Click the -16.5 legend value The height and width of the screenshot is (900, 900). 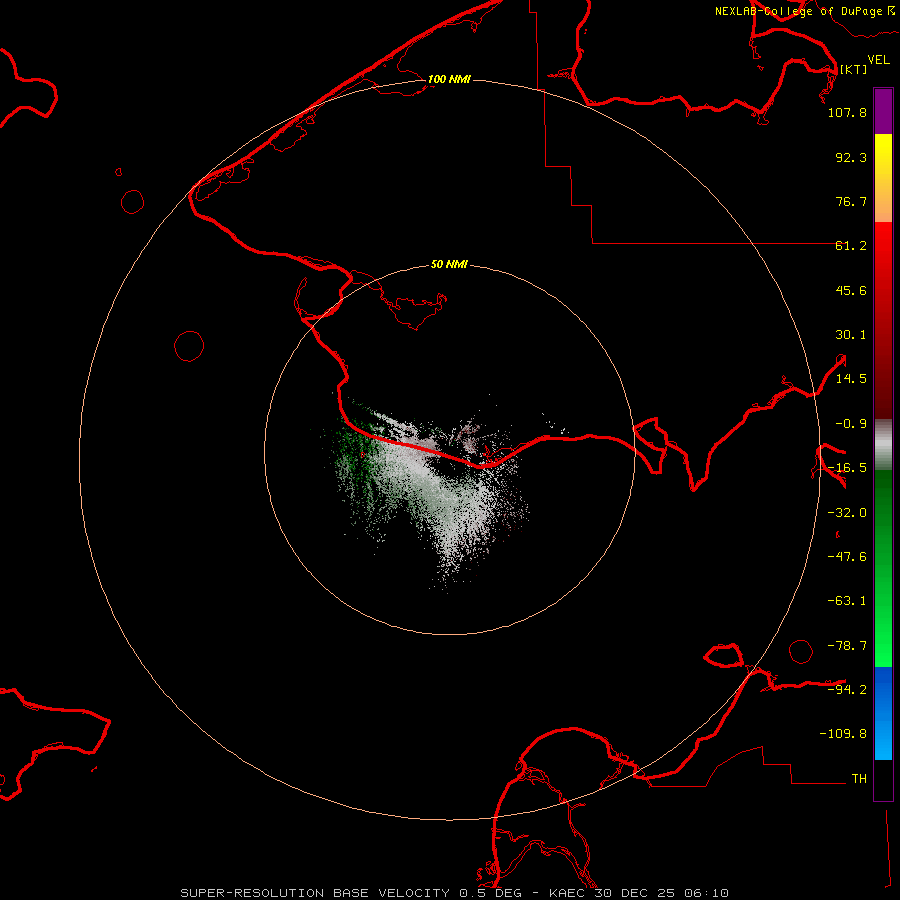(x=847, y=468)
